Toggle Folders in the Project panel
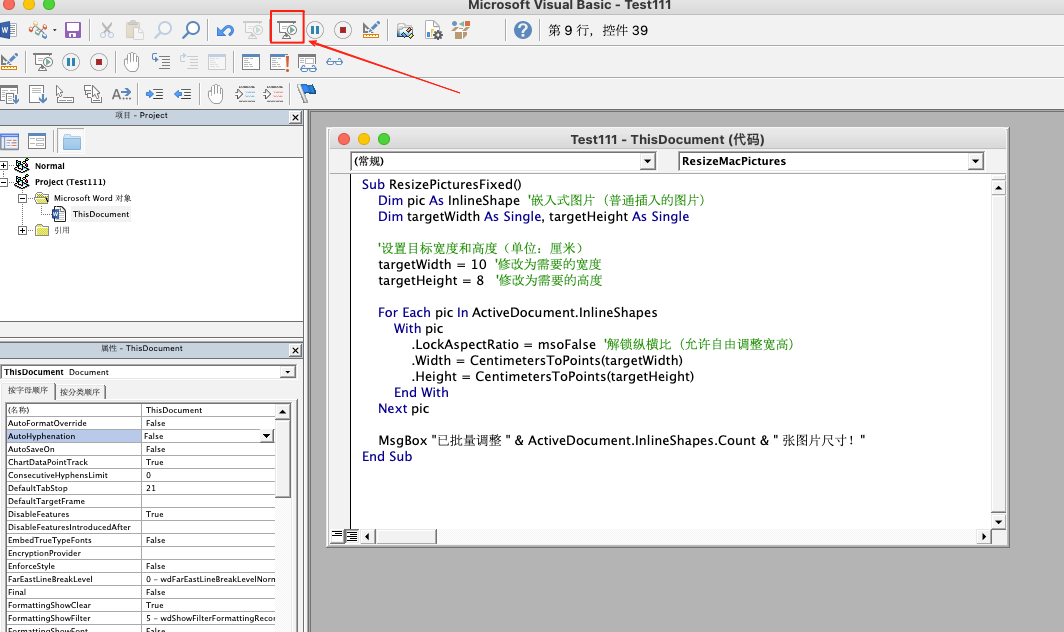 pos(71,142)
